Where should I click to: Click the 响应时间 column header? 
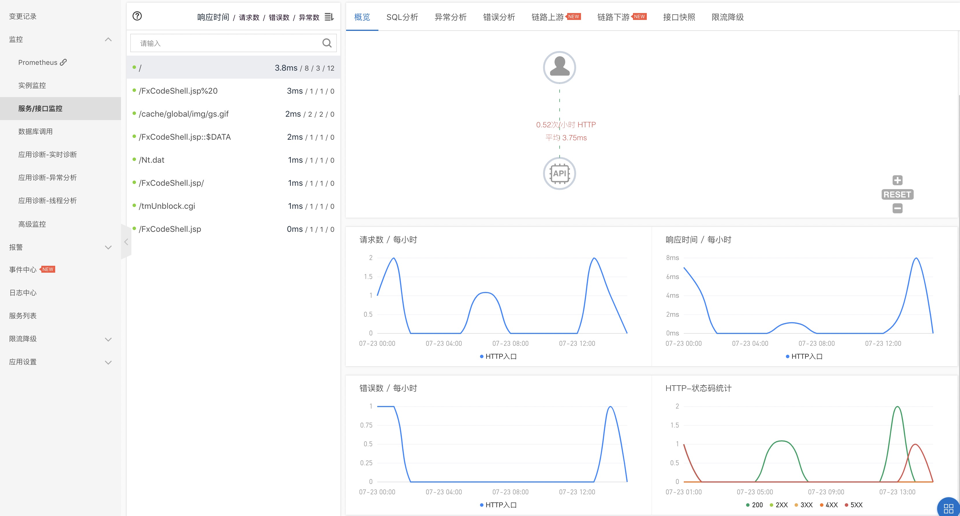(x=213, y=17)
